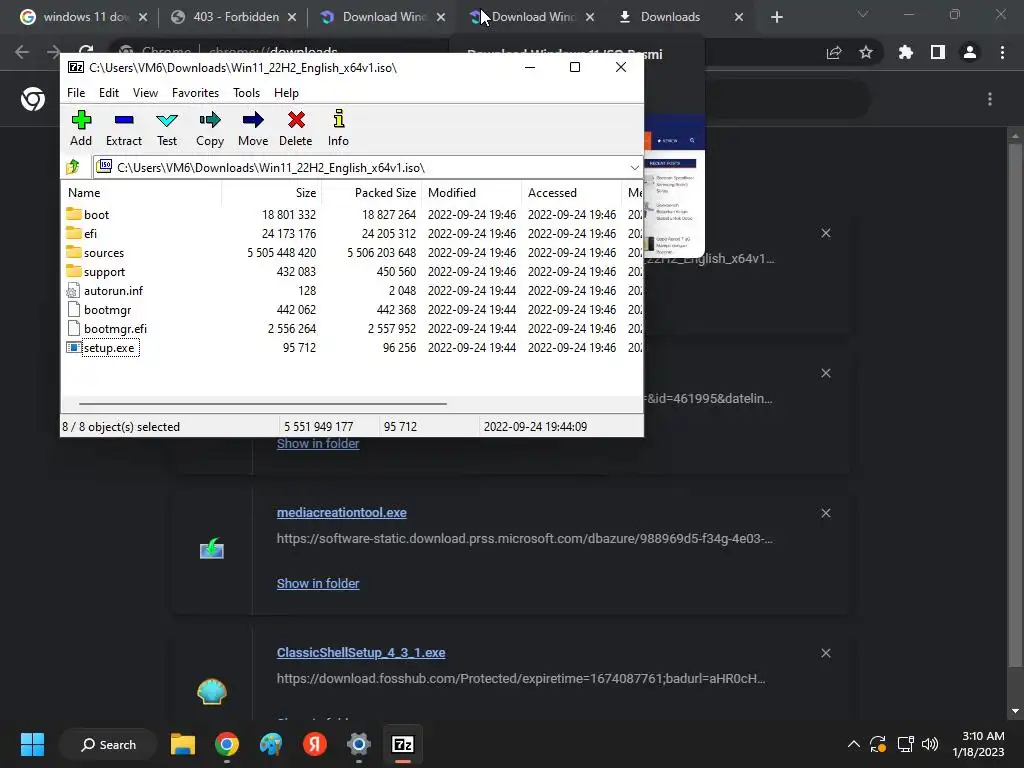Open Google Chrome from the taskbar
The height and width of the screenshot is (768, 1024).
point(227,744)
